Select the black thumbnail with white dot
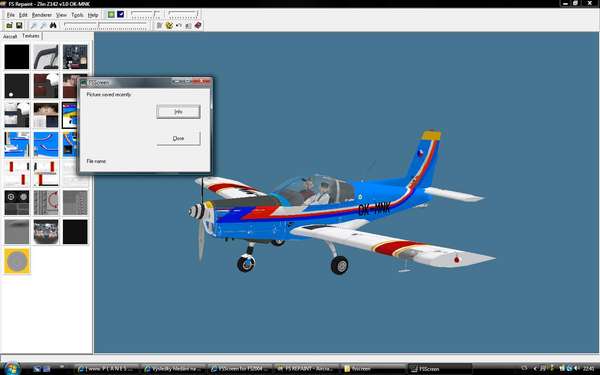The height and width of the screenshot is (375, 600). point(16,86)
